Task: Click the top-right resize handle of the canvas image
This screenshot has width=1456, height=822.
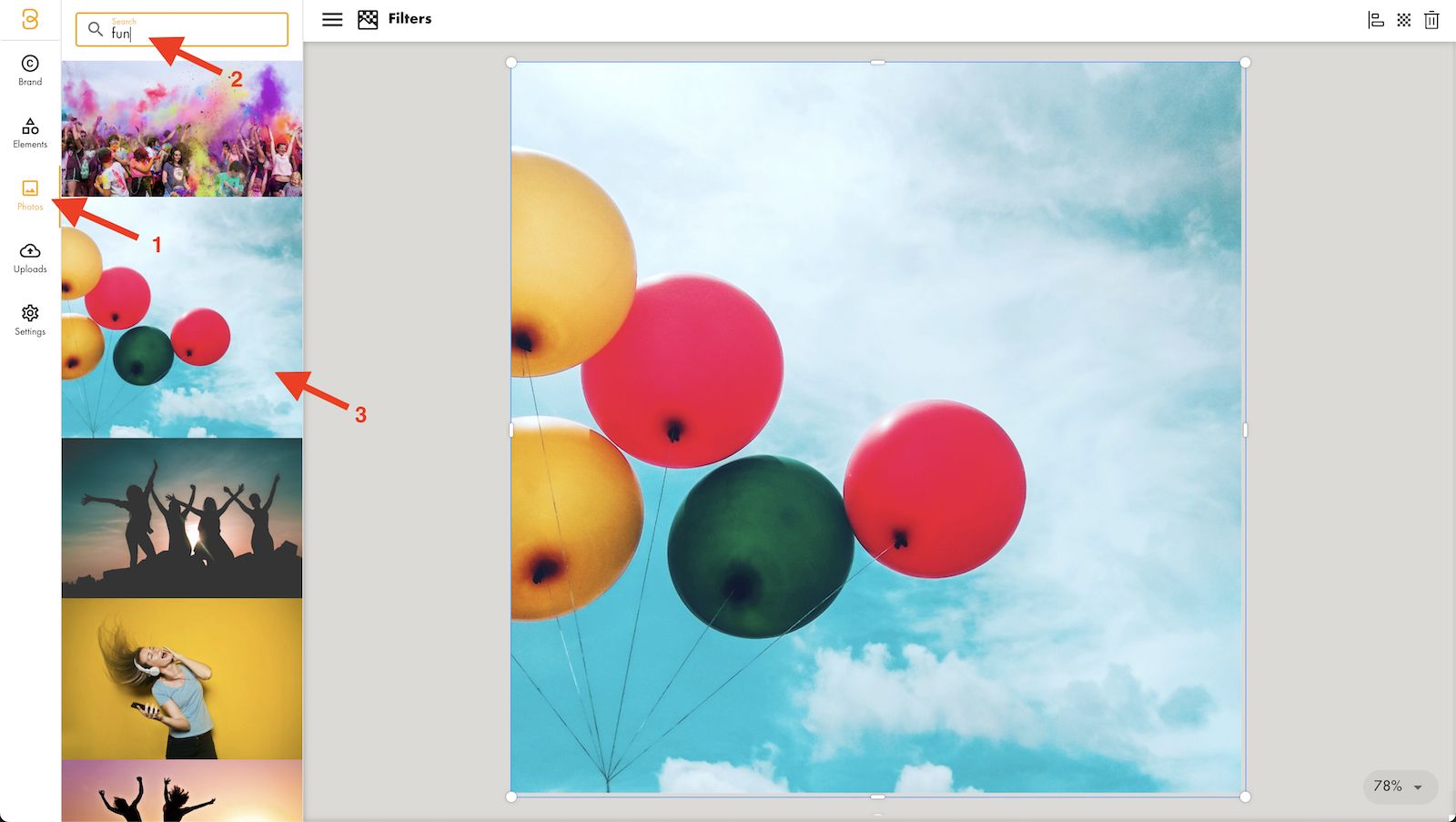Action: coord(1245,63)
